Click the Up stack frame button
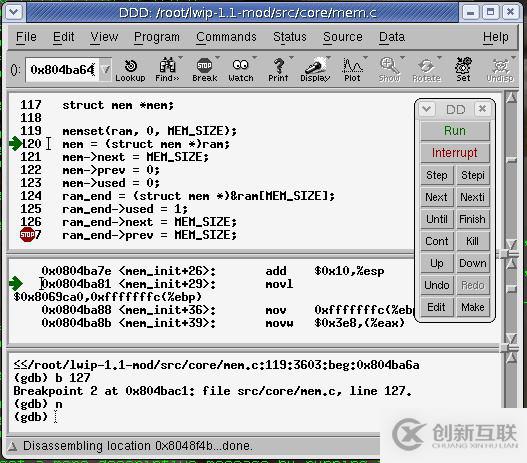 pyautogui.click(x=437, y=263)
